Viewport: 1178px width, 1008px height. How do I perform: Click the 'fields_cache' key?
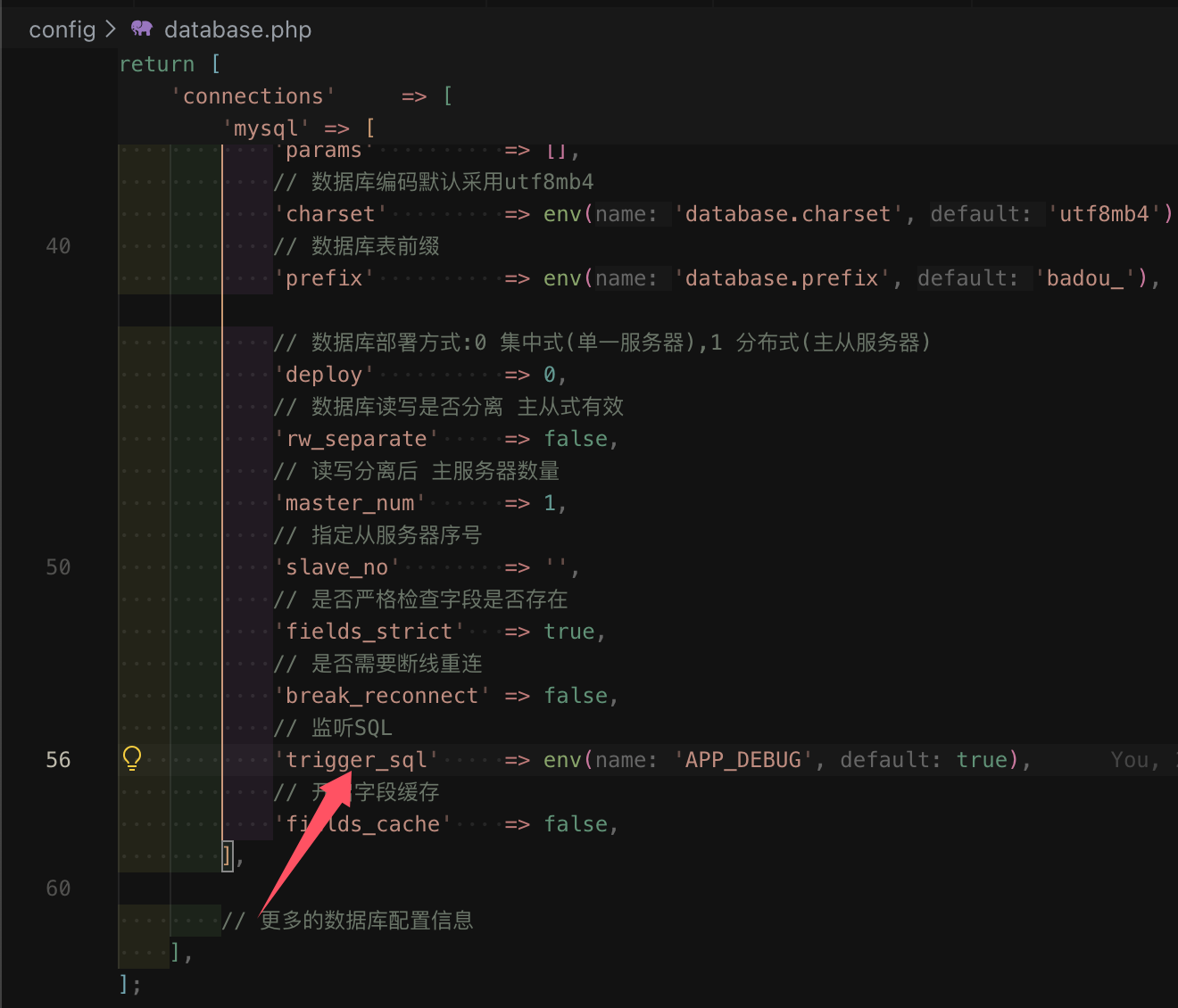[363, 824]
